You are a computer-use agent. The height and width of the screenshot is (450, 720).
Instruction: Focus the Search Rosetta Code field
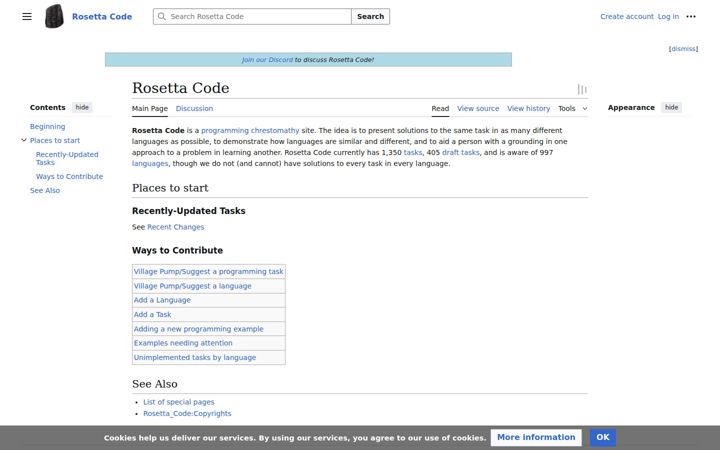[x=253, y=17]
